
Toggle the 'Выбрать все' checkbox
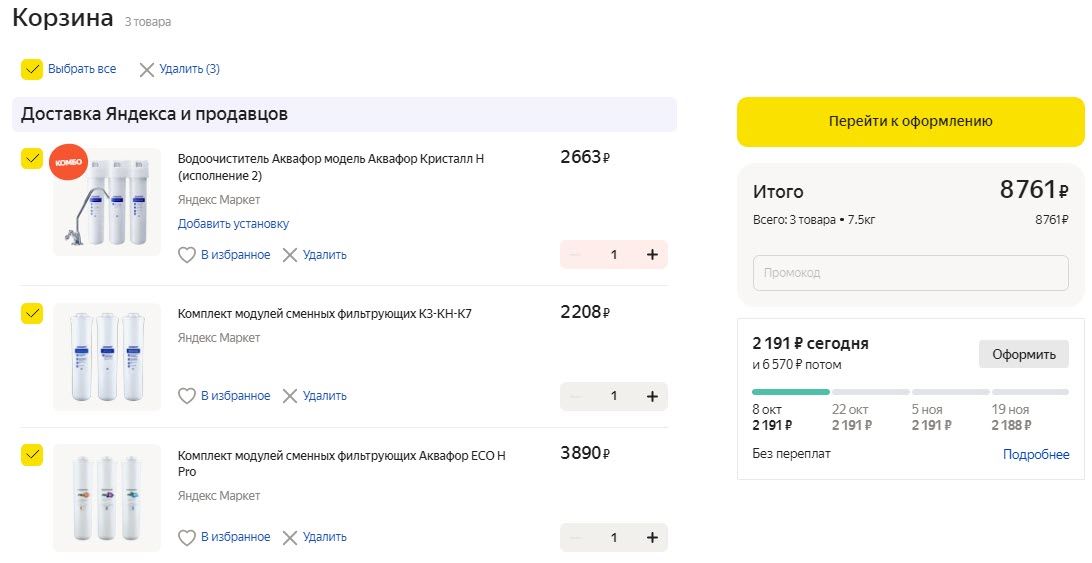click(x=32, y=69)
